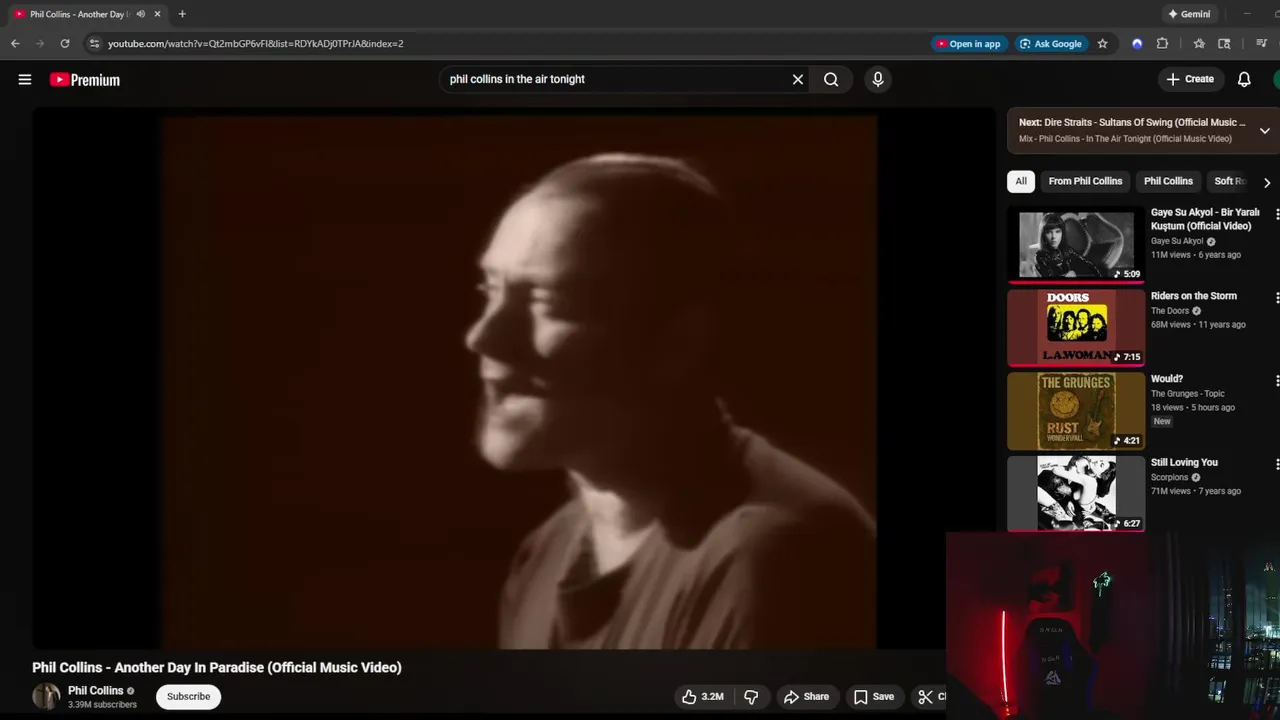The image size is (1280, 720).
Task: Save the video to a playlist
Action: click(874, 697)
